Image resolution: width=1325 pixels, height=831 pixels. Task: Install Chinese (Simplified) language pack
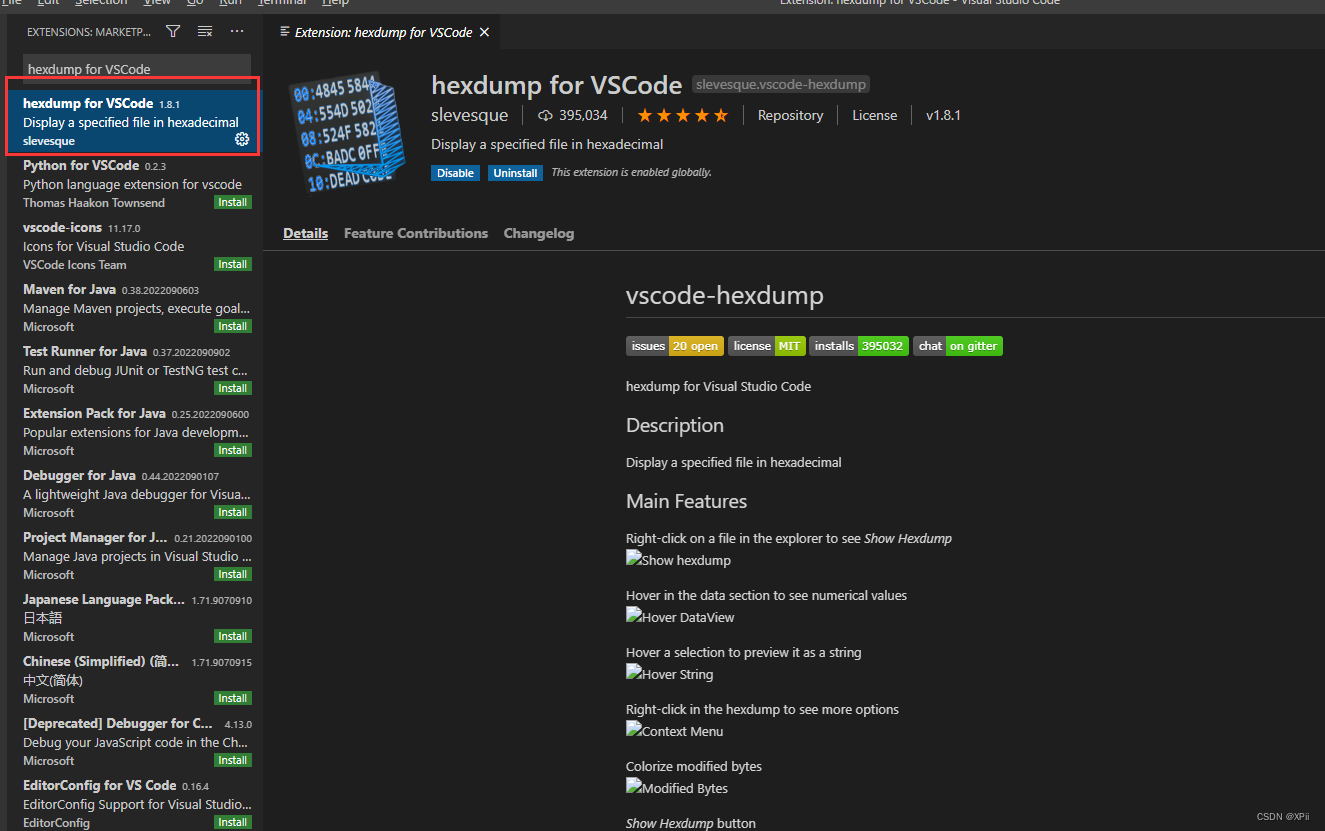pyautogui.click(x=233, y=699)
